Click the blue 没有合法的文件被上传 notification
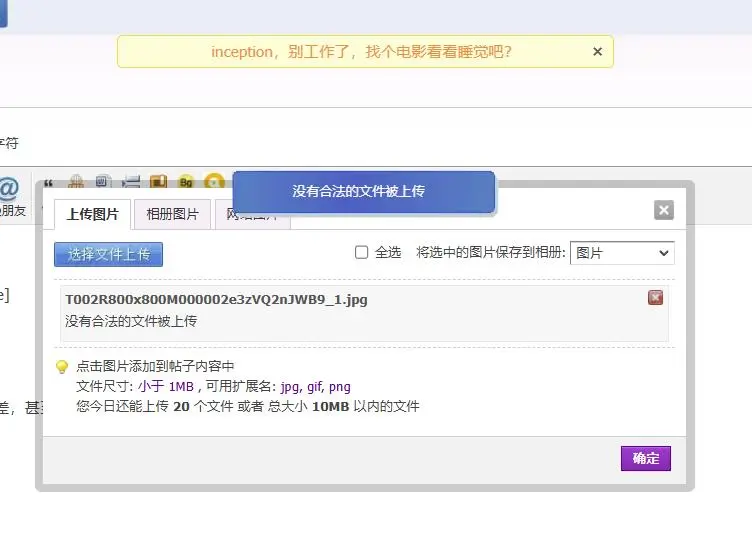752x539 pixels. (363, 191)
